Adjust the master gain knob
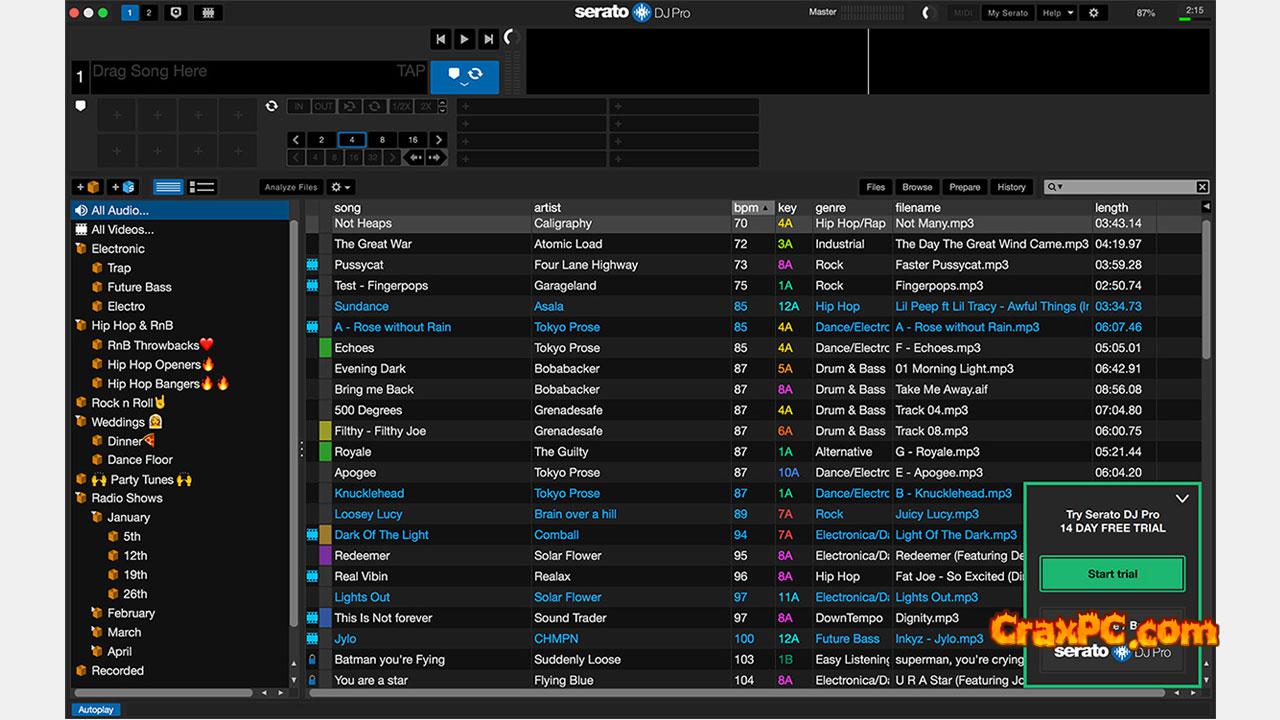The width and height of the screenshot is (1280, 720). tap(929, 13)
